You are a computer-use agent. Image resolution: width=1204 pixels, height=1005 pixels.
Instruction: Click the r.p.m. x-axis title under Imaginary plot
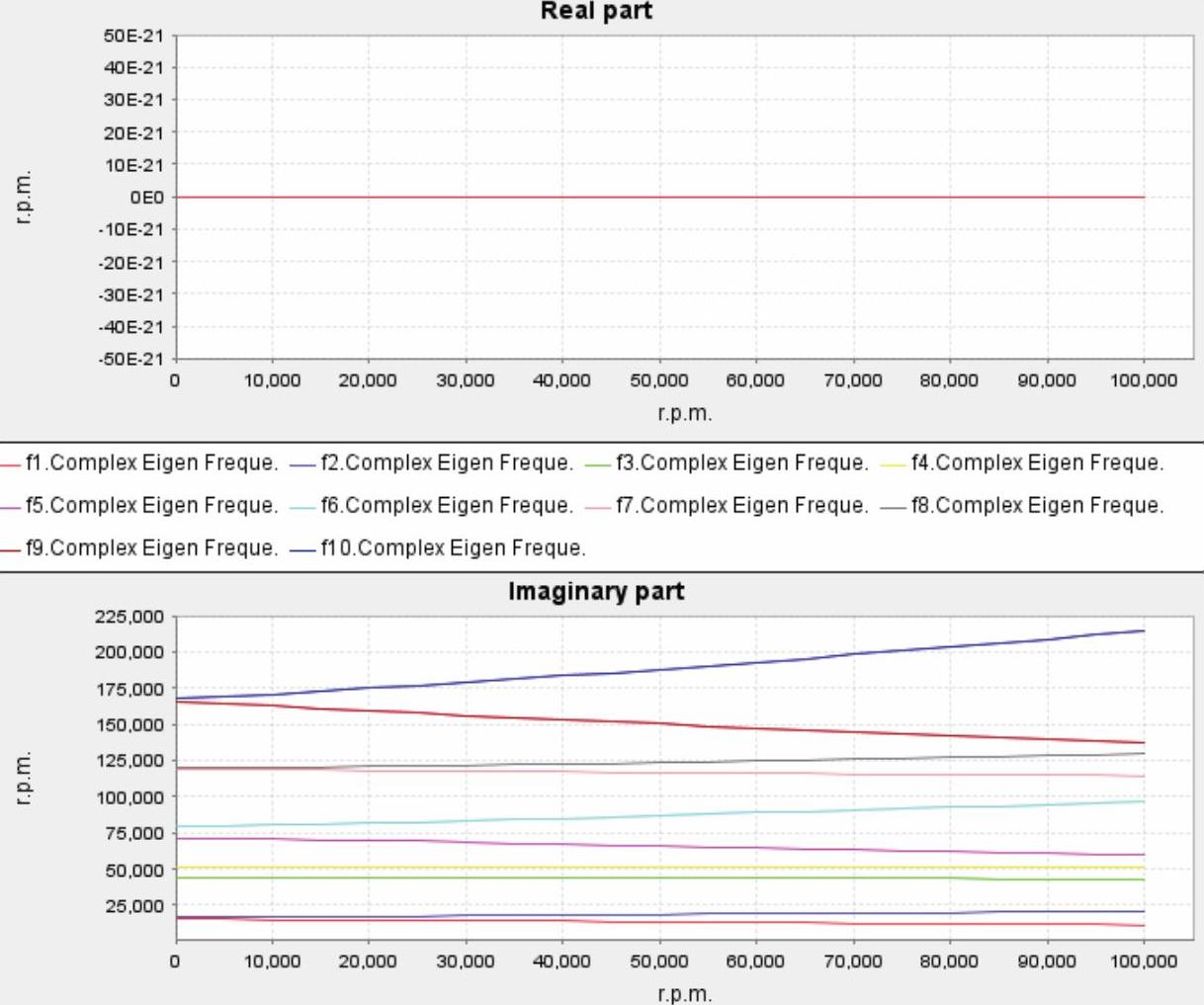[x=684, y=993]
